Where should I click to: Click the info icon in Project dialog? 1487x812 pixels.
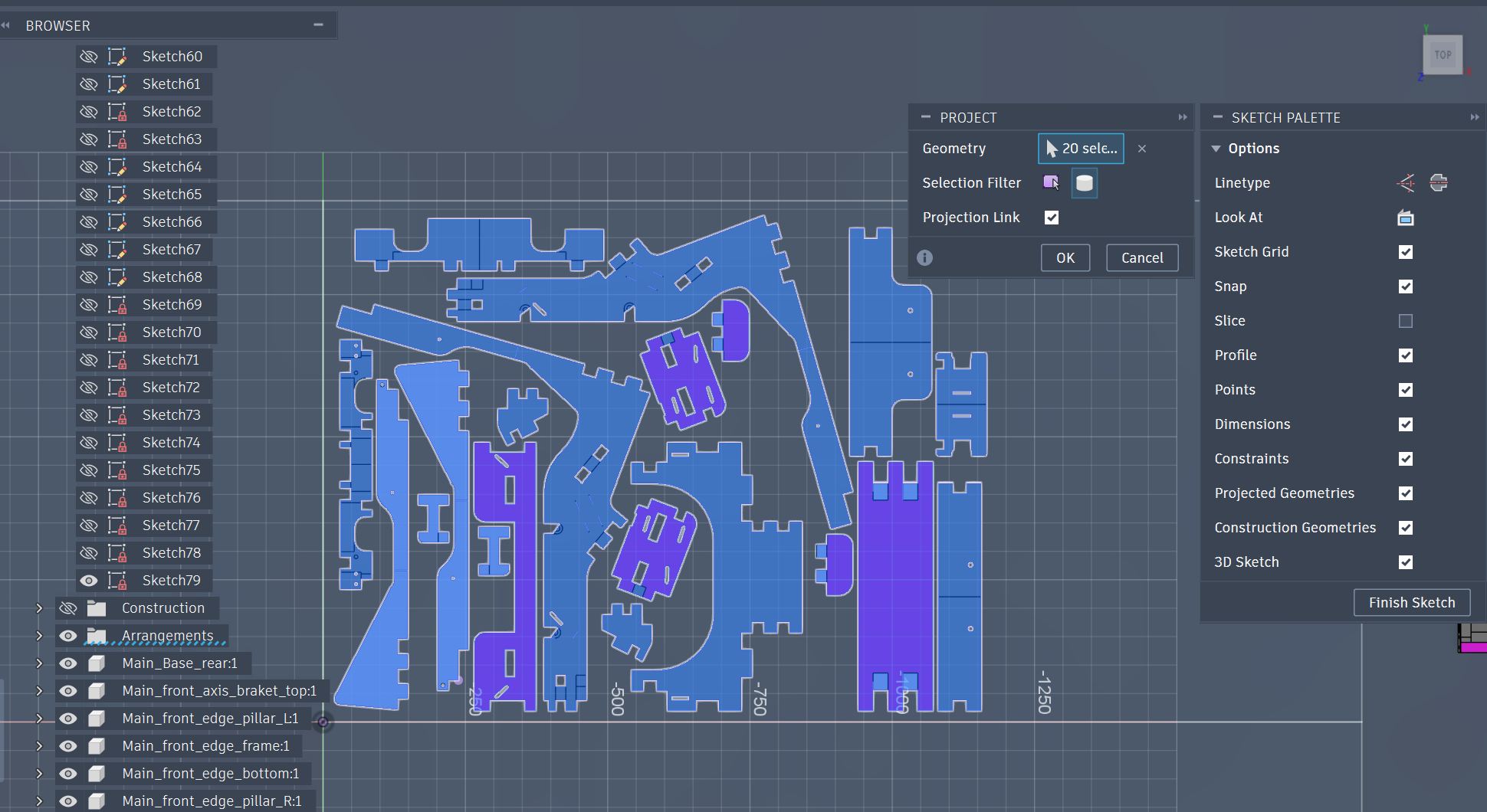[x=924, y=258]
